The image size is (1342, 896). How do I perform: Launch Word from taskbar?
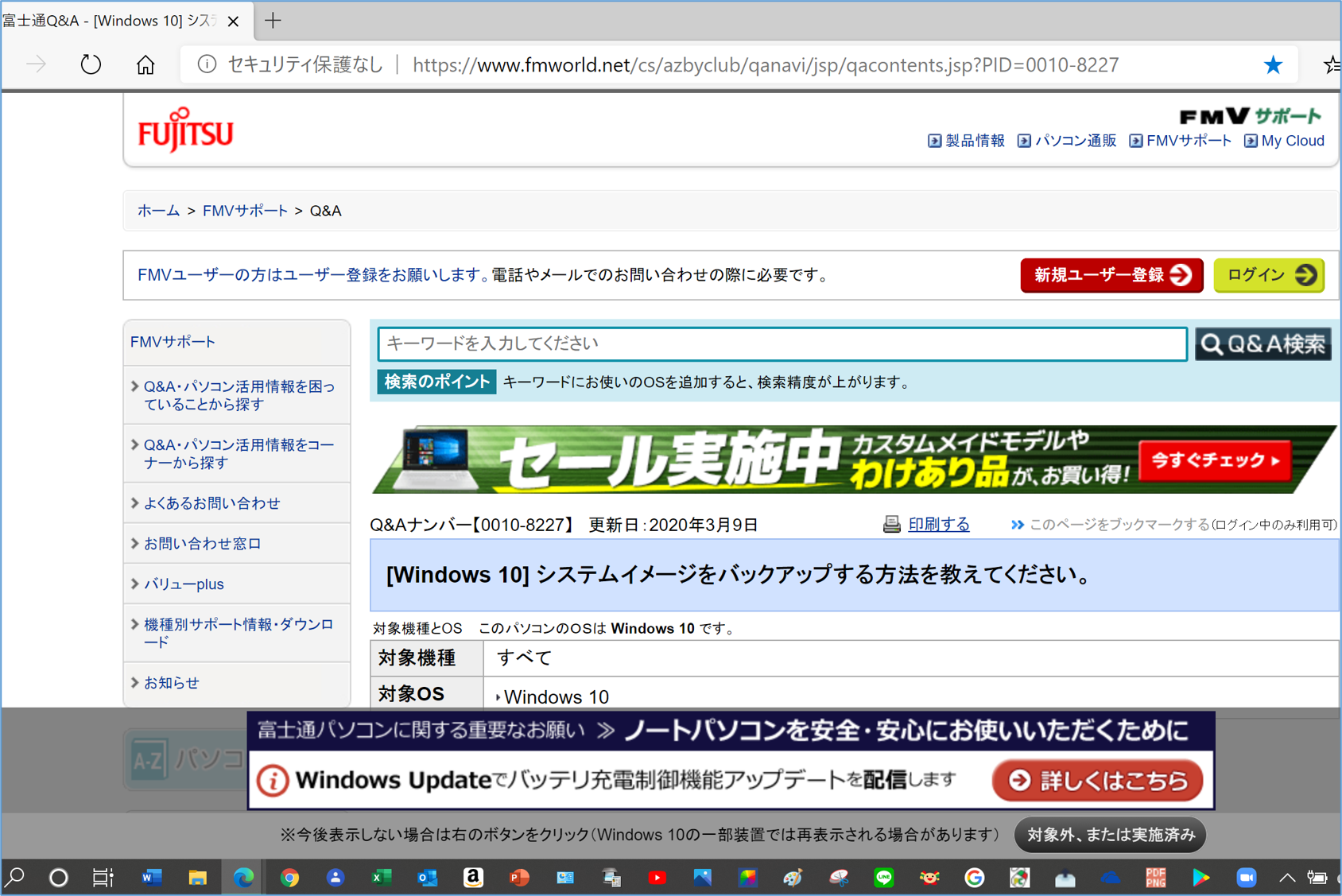[x=151, y=878]
